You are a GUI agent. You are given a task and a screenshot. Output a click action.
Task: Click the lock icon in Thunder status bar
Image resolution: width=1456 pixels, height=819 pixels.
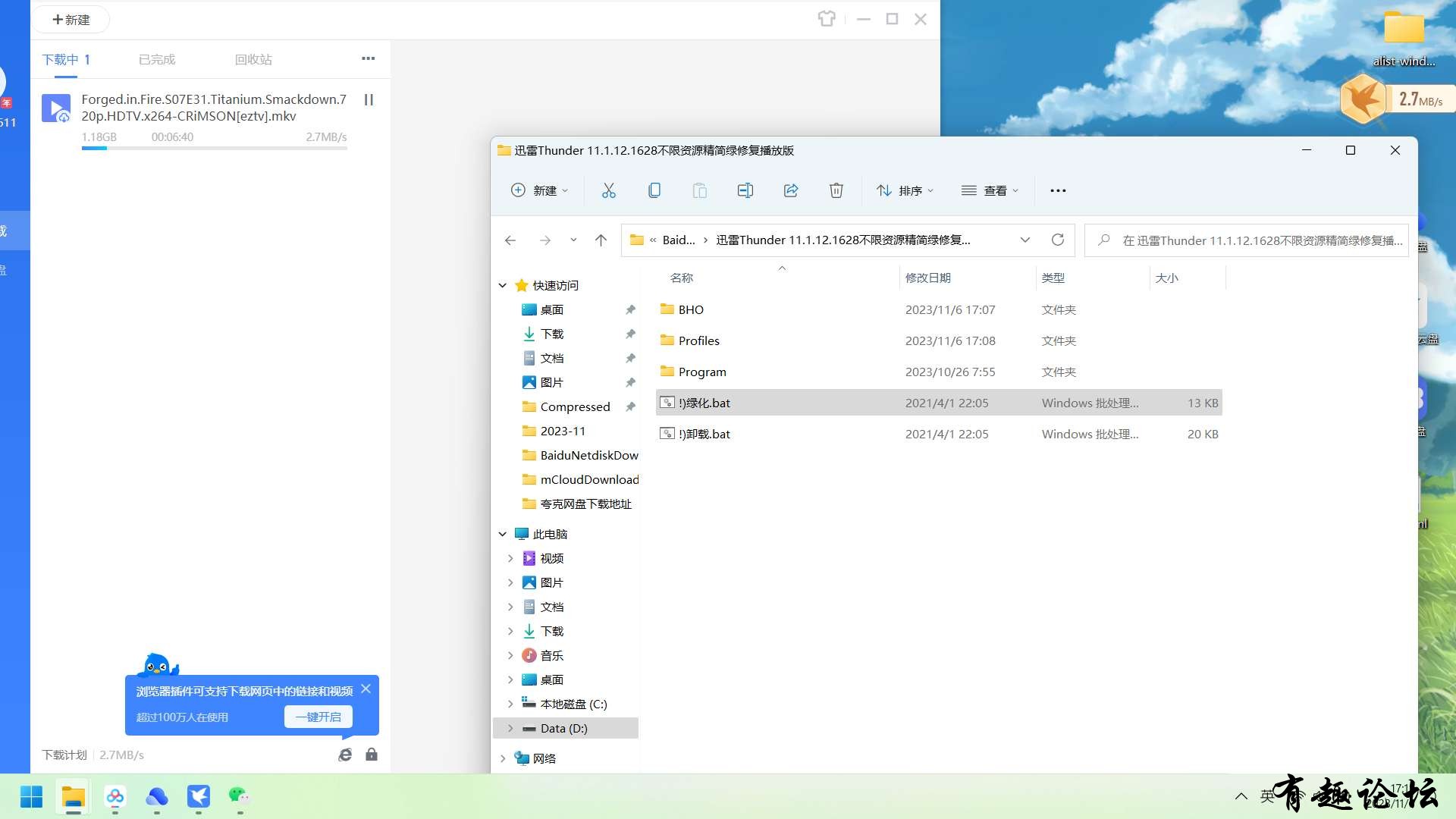[372, 755]
